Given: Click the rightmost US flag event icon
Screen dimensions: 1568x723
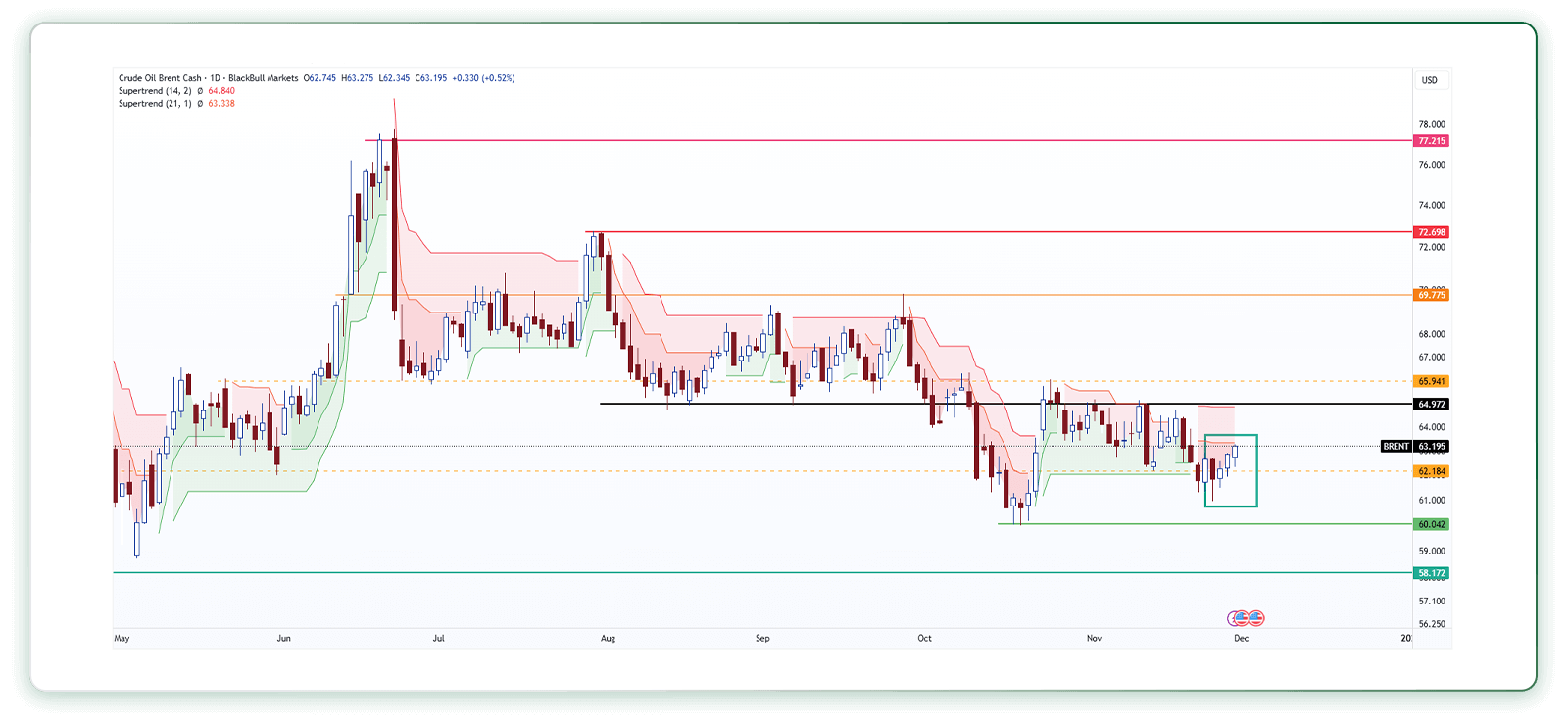Looking at the screenshot, I should coord(1256,618).
